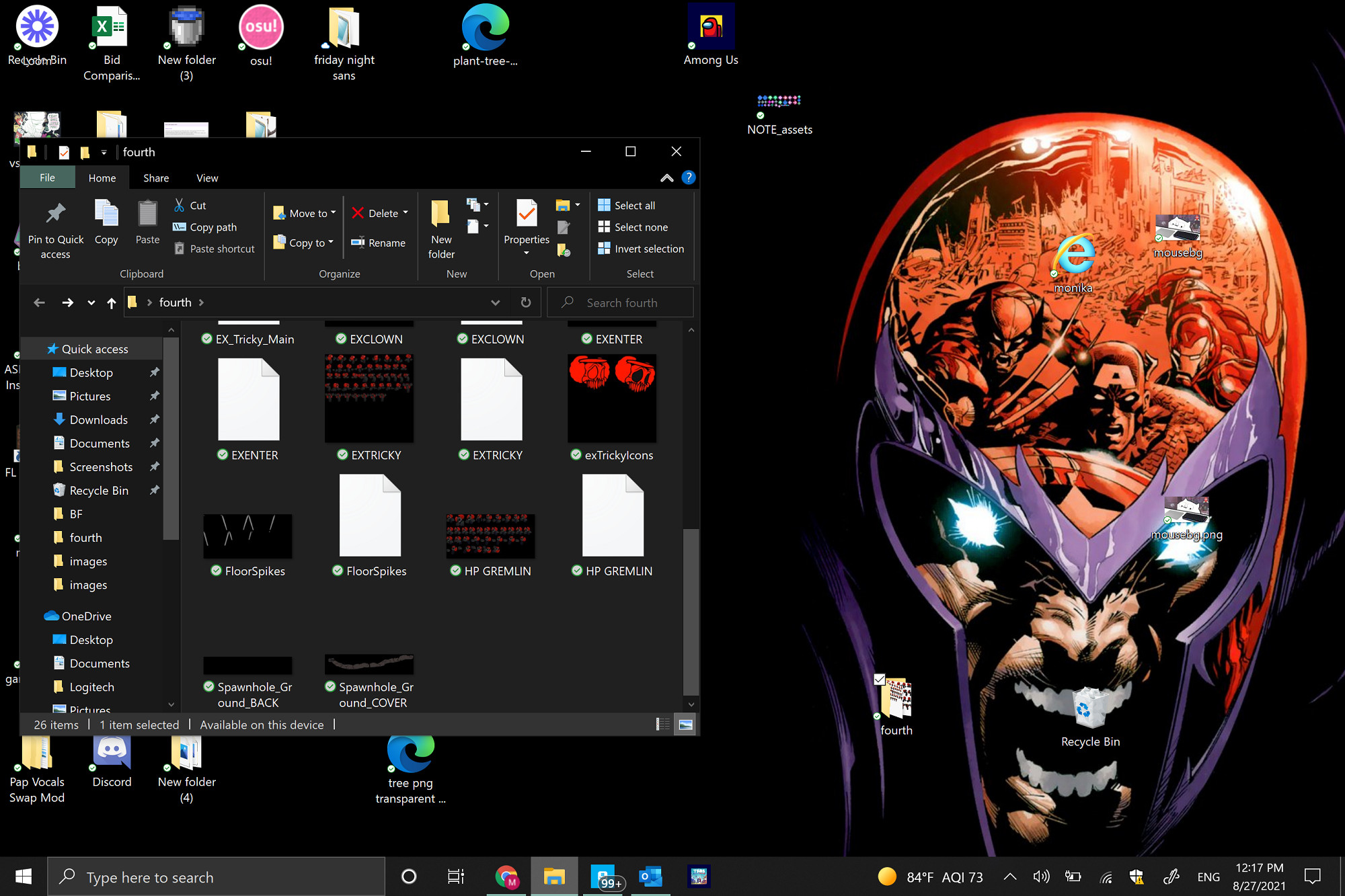Switch to details view in status bar
This screenshot has height=896, width=1345.
pyautogui.click(x=663, y=725)
